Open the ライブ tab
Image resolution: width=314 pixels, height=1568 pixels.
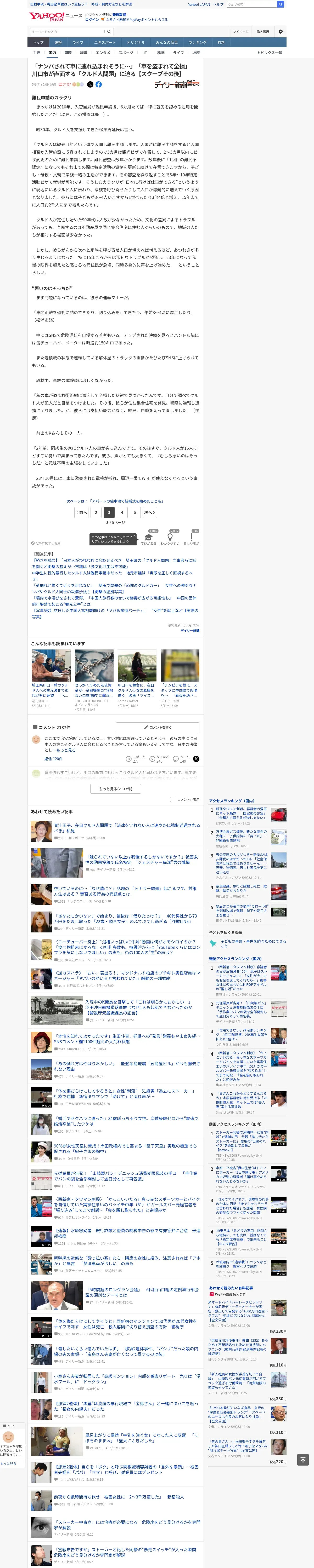[77, 43]
